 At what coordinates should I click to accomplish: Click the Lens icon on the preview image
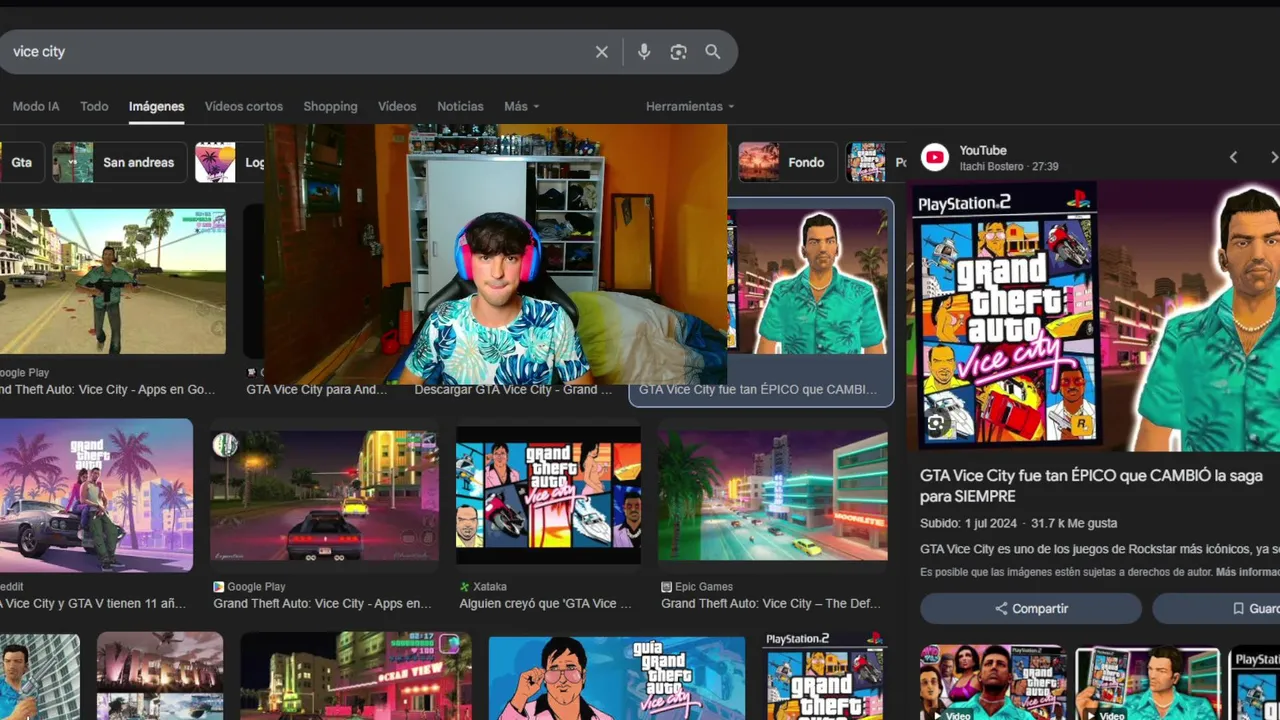936,423
